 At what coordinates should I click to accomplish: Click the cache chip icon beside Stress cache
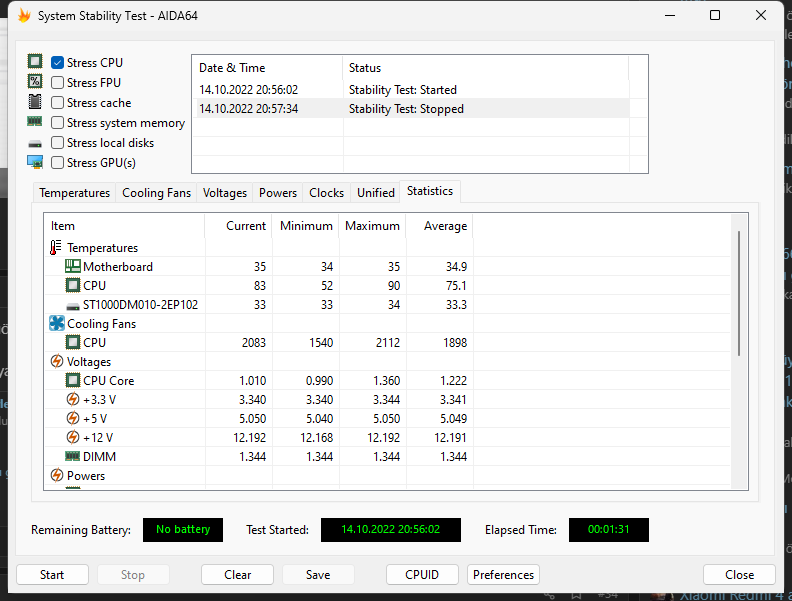[35, 102]
